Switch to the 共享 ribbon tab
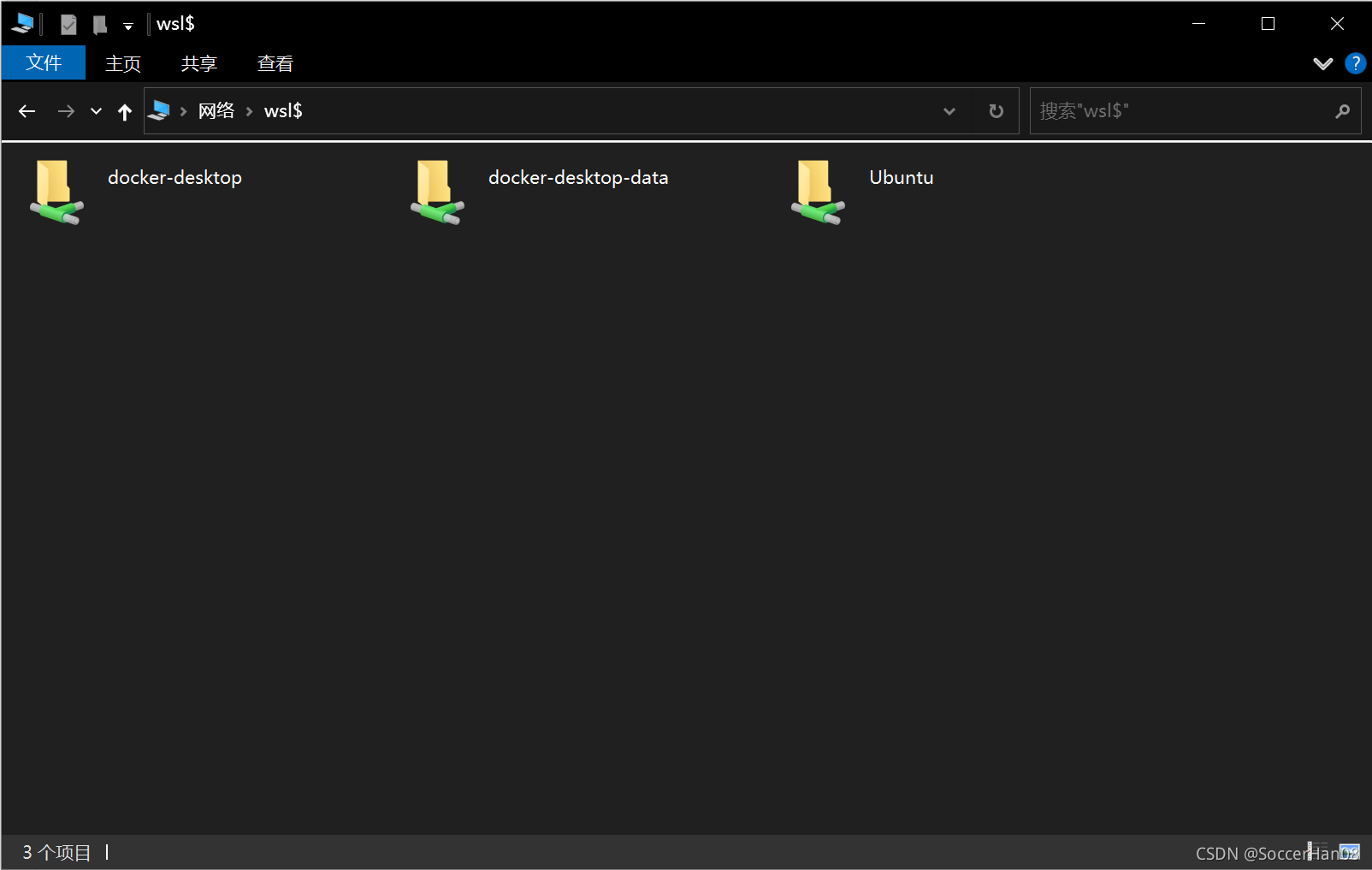This screenshot has width=1372, height=870. tap(199, 63)
